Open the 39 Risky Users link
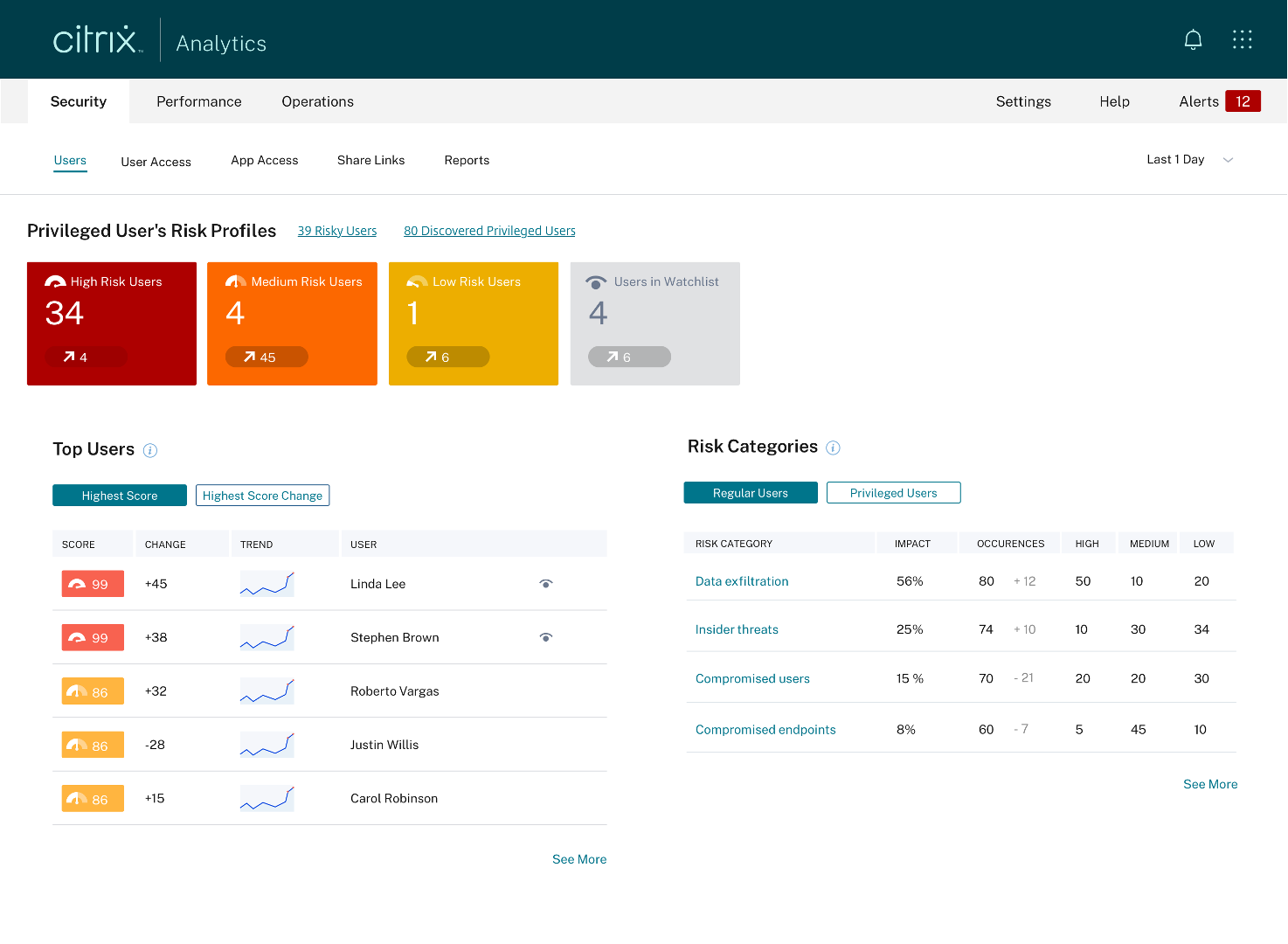Screen dimensions: 1288x944 [x=337, y=231]
